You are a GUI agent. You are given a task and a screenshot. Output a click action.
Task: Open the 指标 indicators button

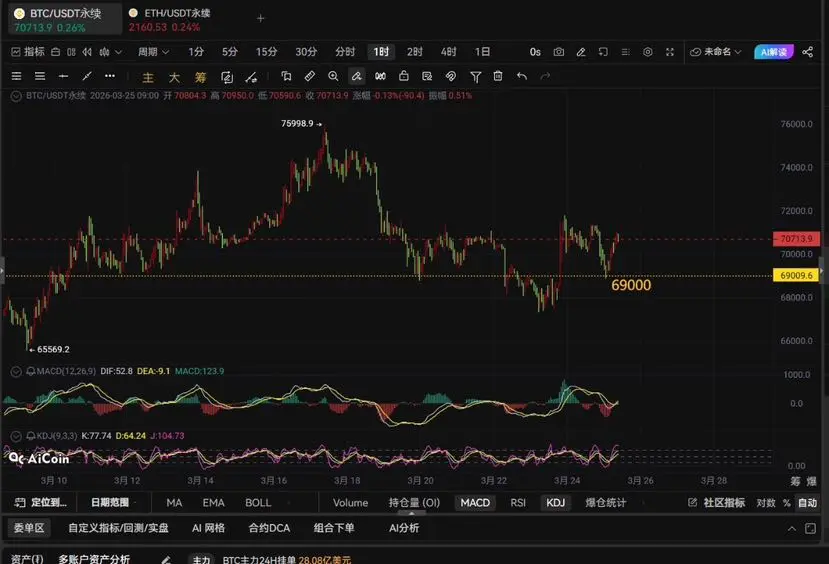pos(29,52)
